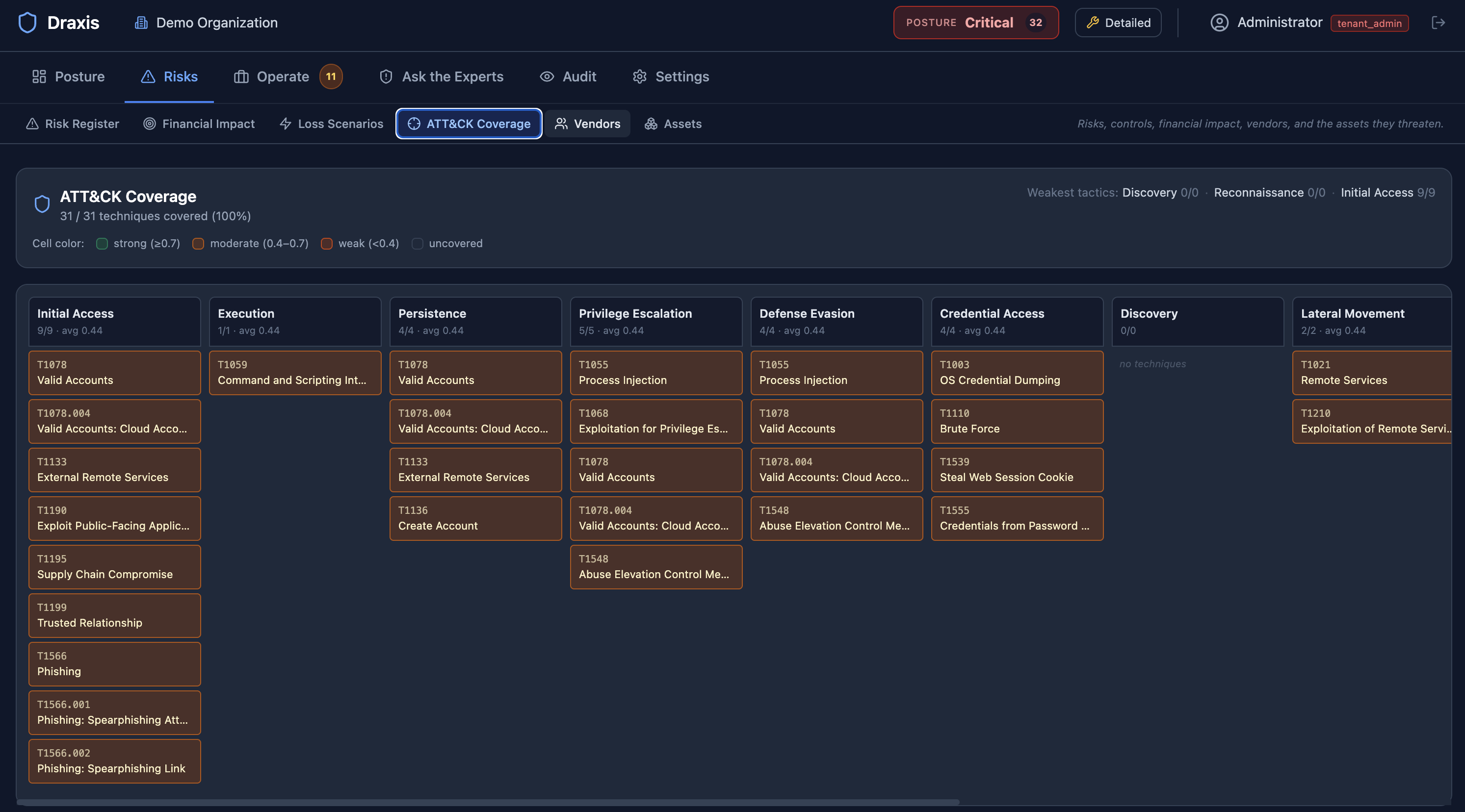Open T1195 Supply Chain Compromise cell
This screenshot has height=812, width=1465.
tap(114, 567)
